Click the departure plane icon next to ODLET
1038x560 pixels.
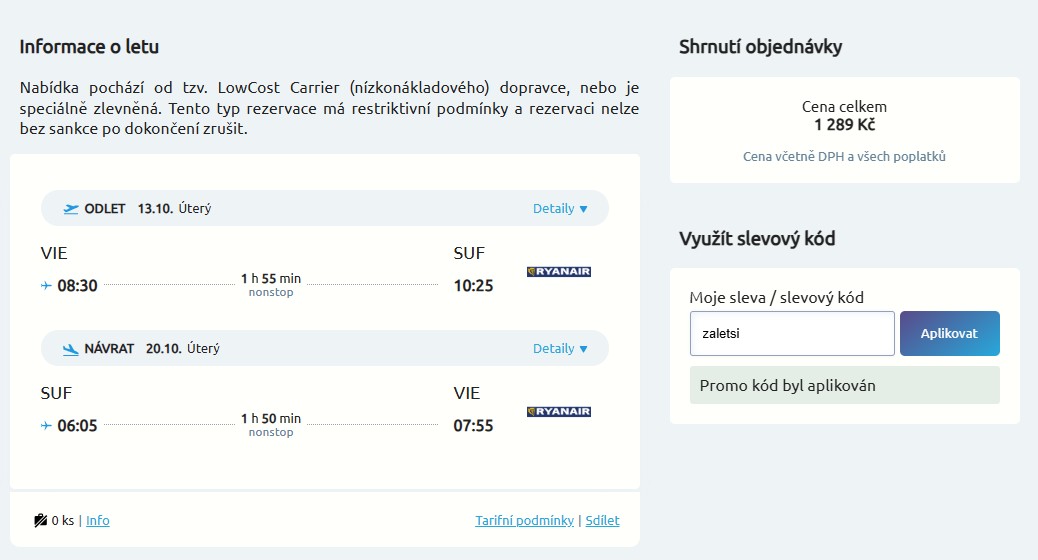pyautogui.click(x=71, y=209)
